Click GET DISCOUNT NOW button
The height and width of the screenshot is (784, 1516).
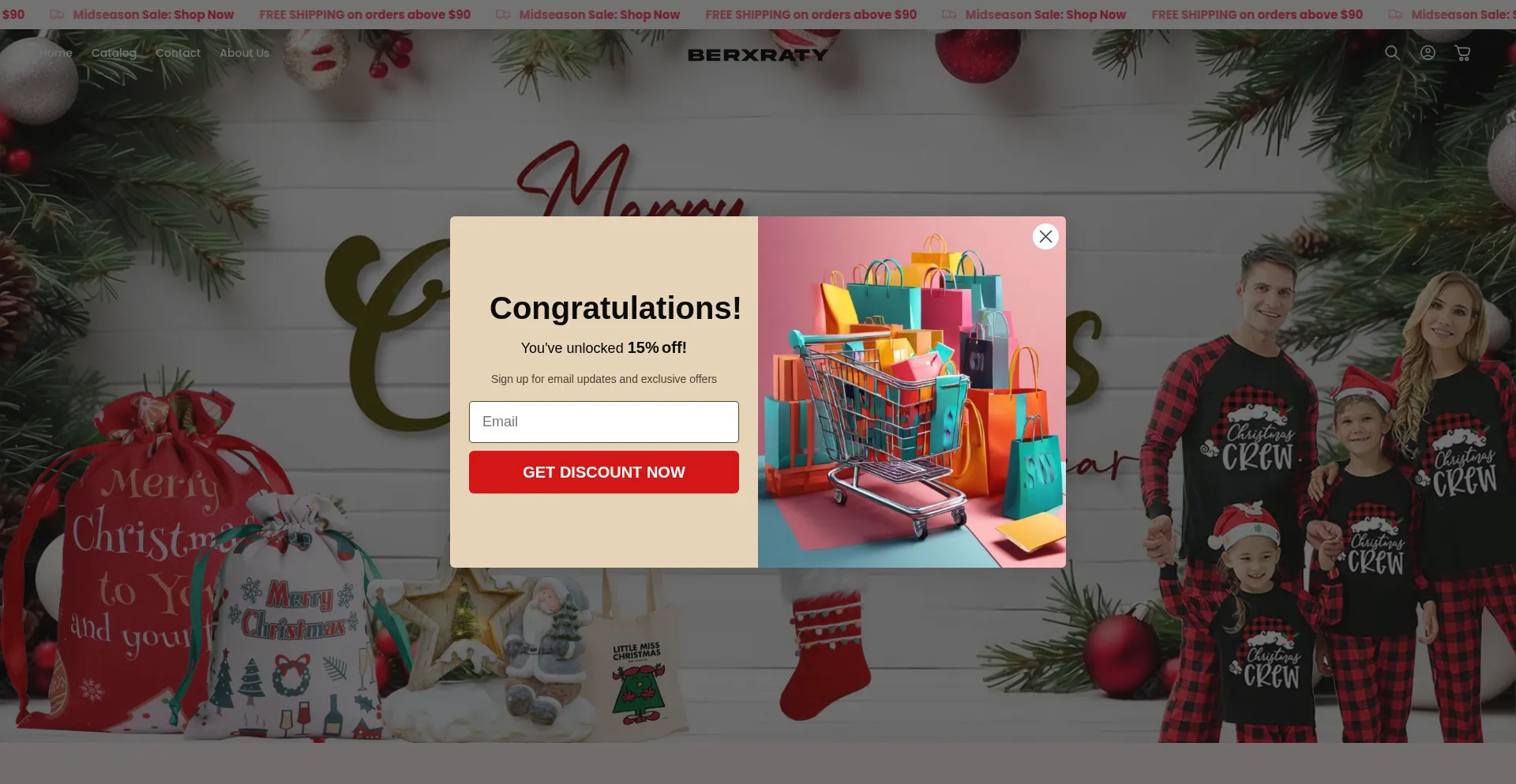click(x=604, y=472)
